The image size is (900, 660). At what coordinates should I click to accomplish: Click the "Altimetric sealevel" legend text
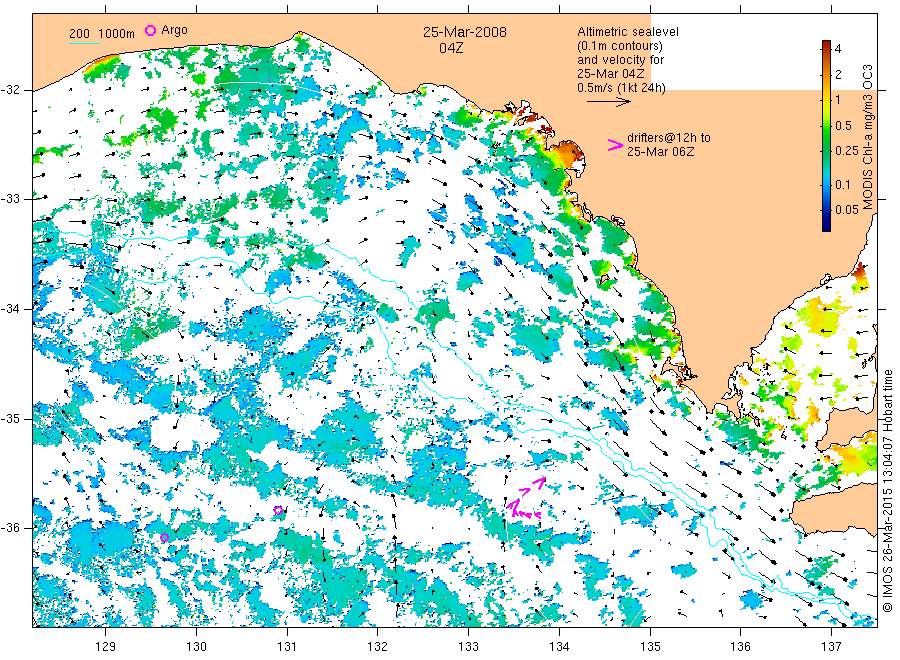click(628, 32)
